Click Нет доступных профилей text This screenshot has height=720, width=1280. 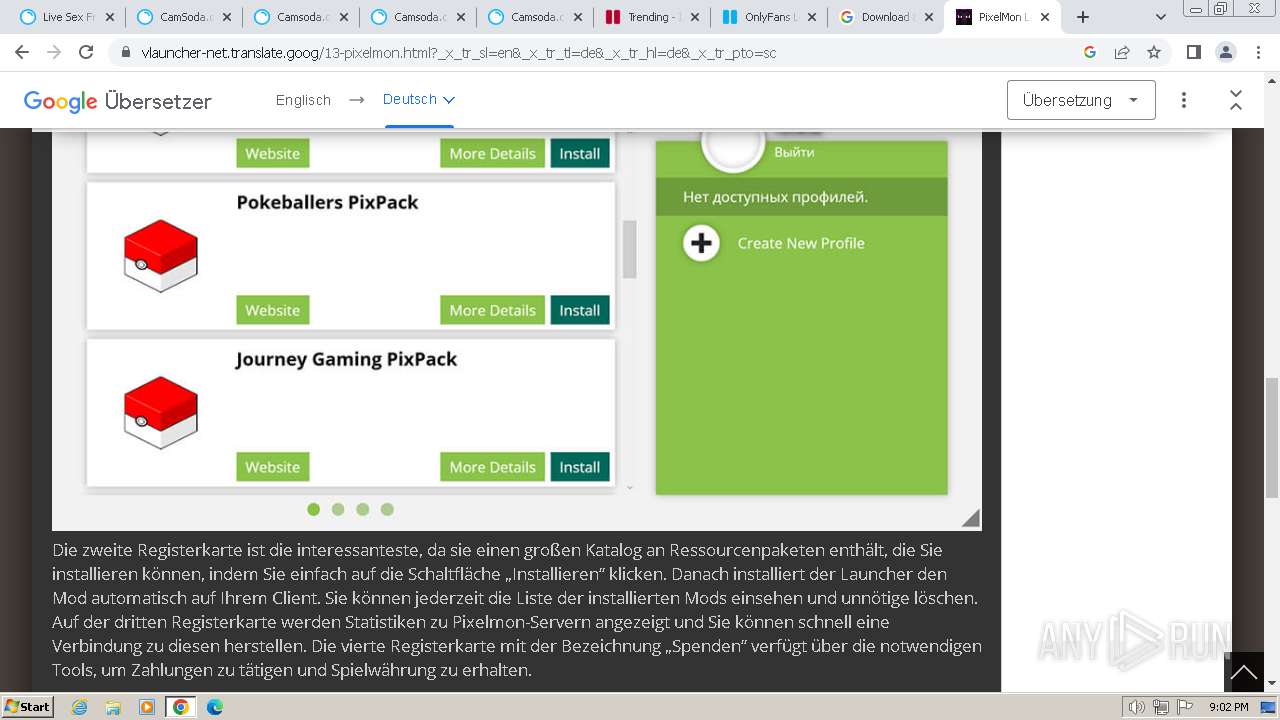(775, 197)
